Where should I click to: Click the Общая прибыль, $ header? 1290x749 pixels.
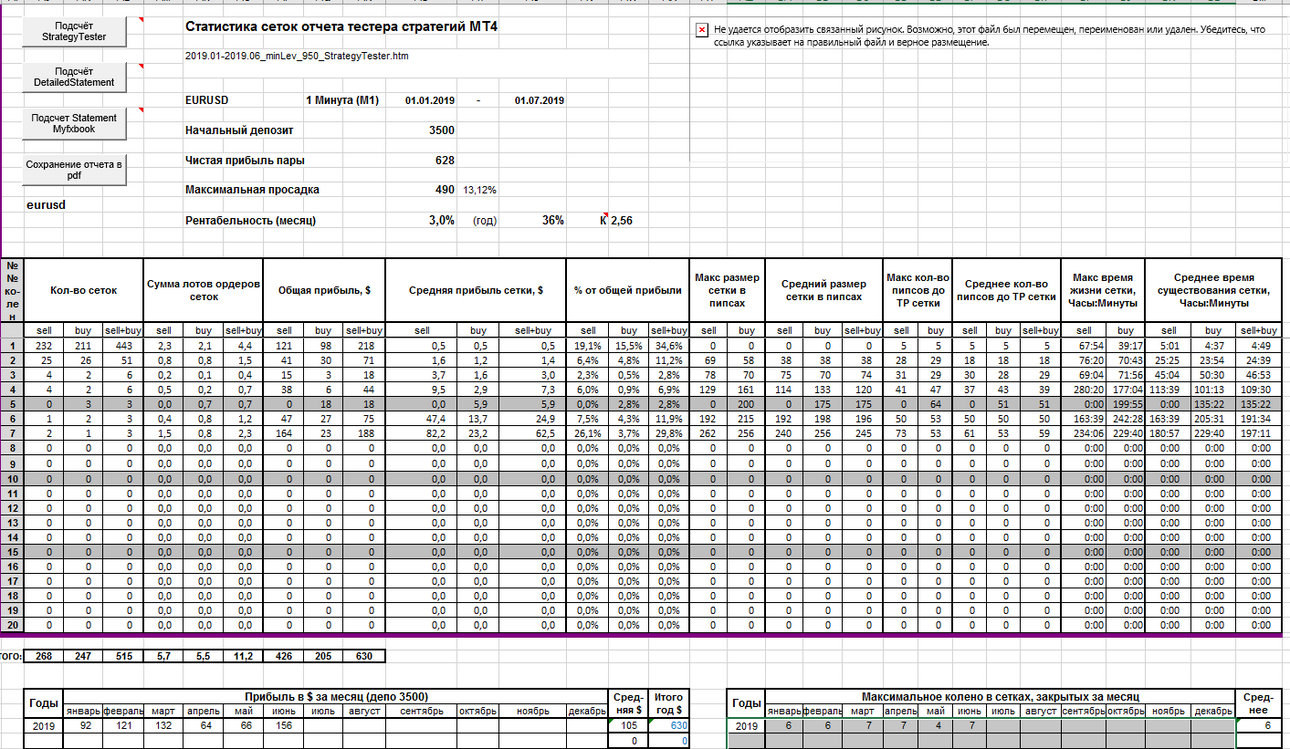tap(324, 290)
